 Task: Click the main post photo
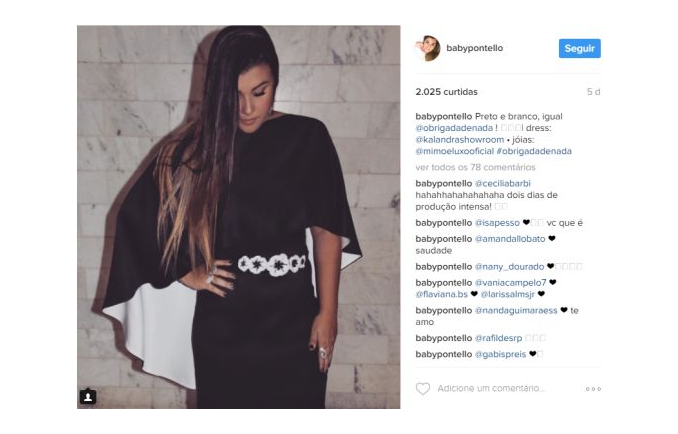tap(239, 217)
